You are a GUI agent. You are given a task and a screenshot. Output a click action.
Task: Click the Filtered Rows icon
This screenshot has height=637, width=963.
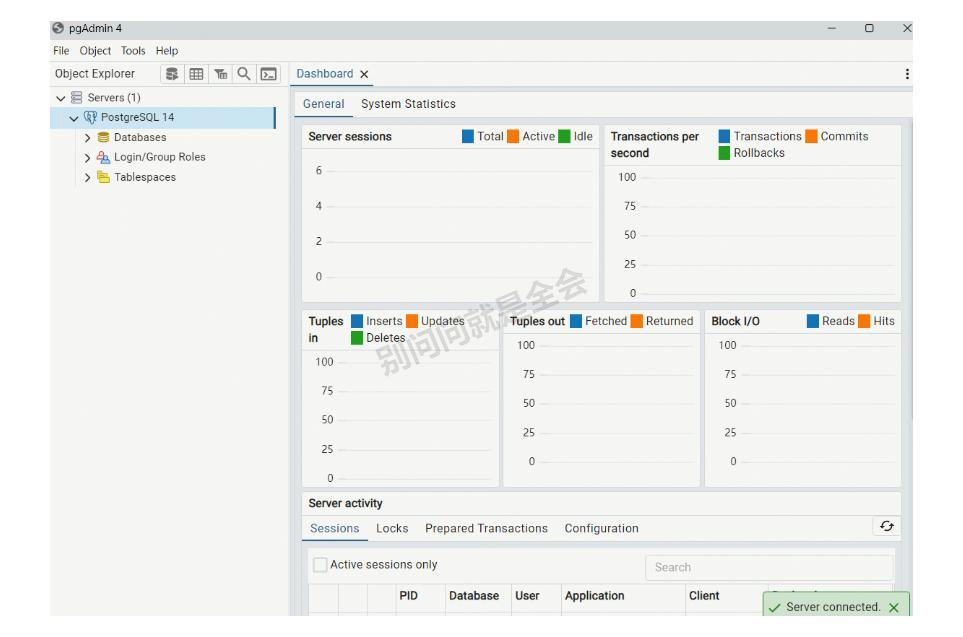click(220, 74)
